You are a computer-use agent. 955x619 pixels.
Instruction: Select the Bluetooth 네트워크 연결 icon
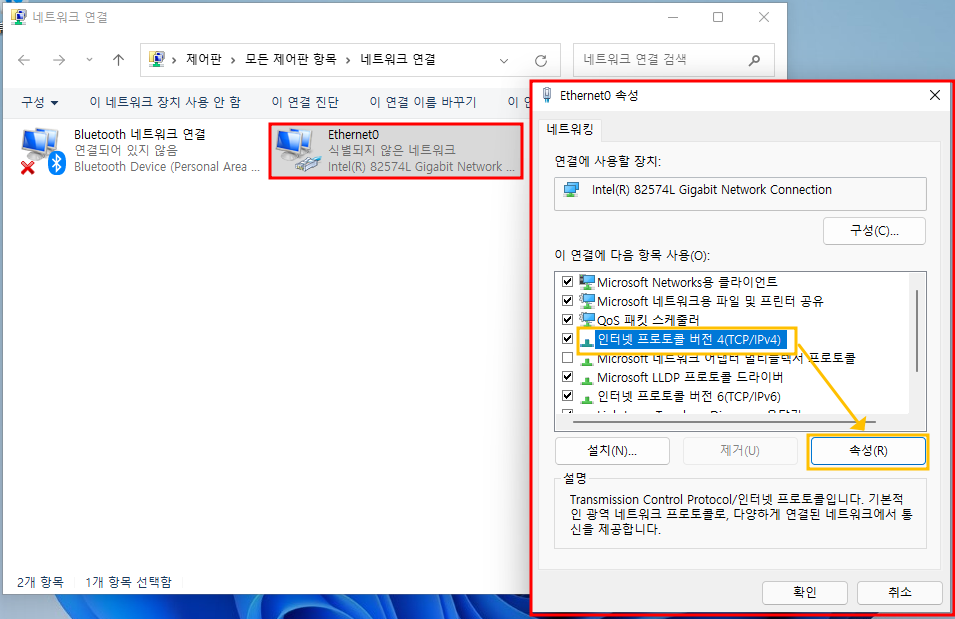(43, 150)
